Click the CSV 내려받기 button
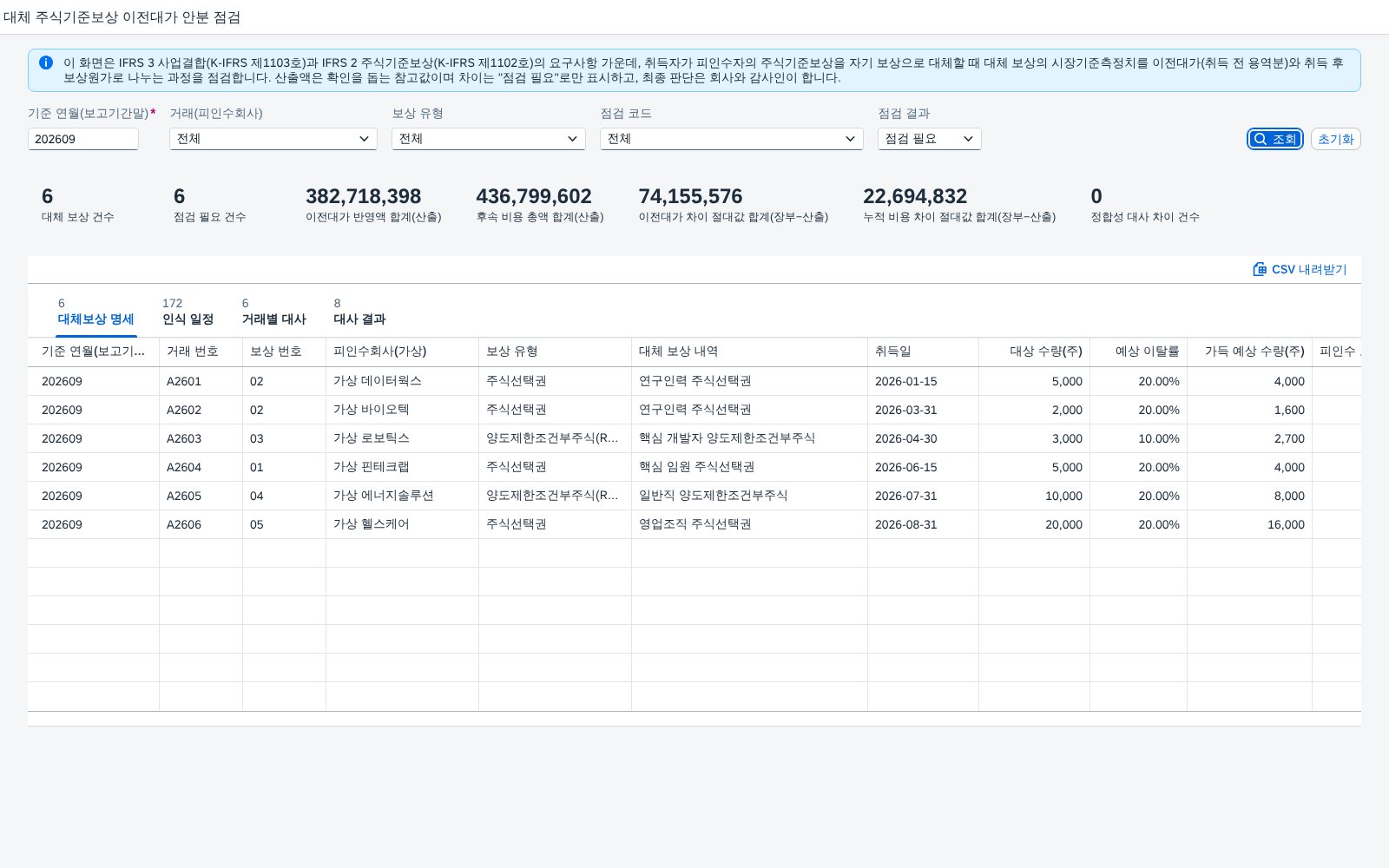Image resolution: width=1389 pixels, height=868 pixels. point(1300,269)
